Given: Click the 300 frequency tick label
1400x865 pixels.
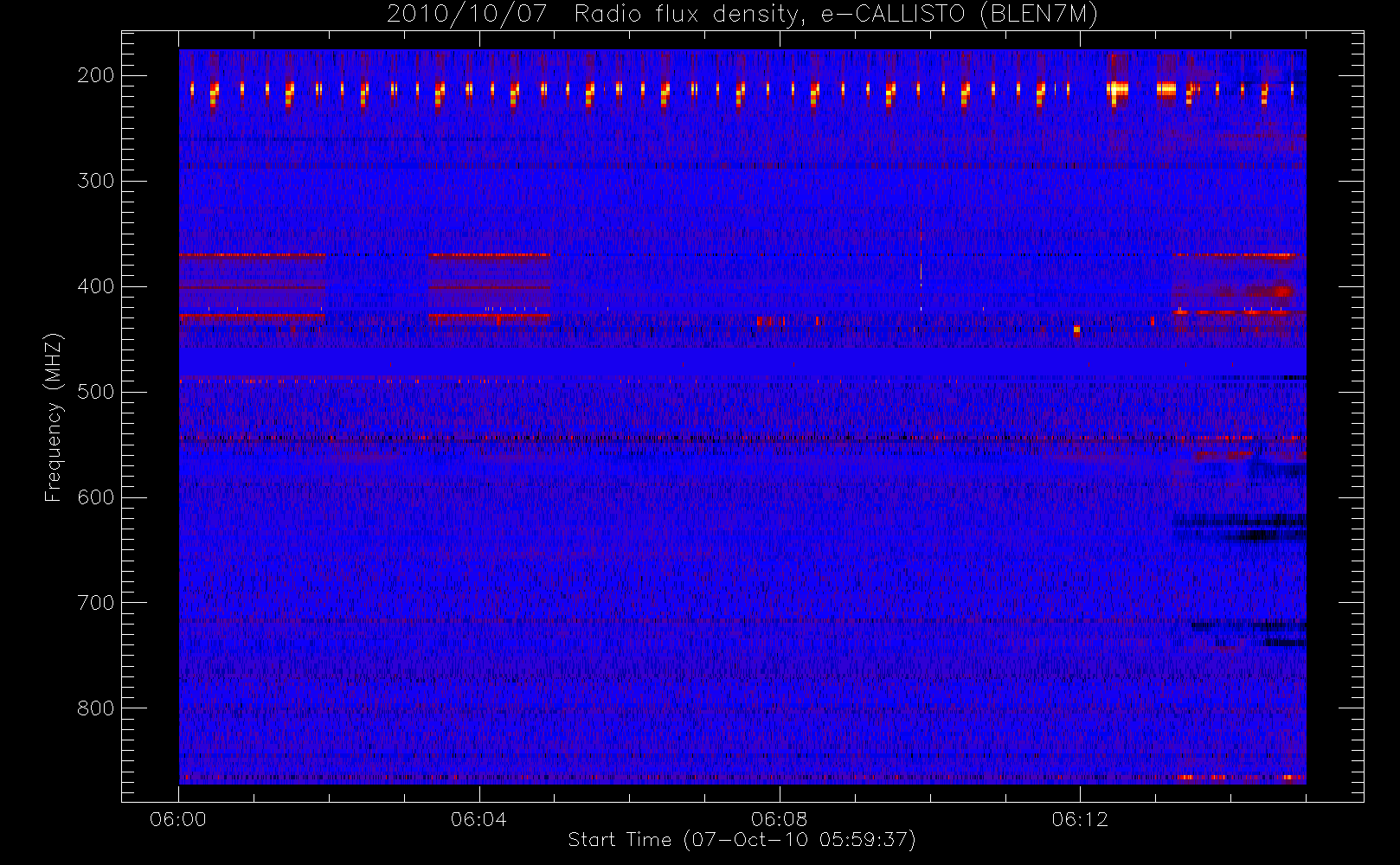Looking at the screenshot, I should click(x=96, y=181).
